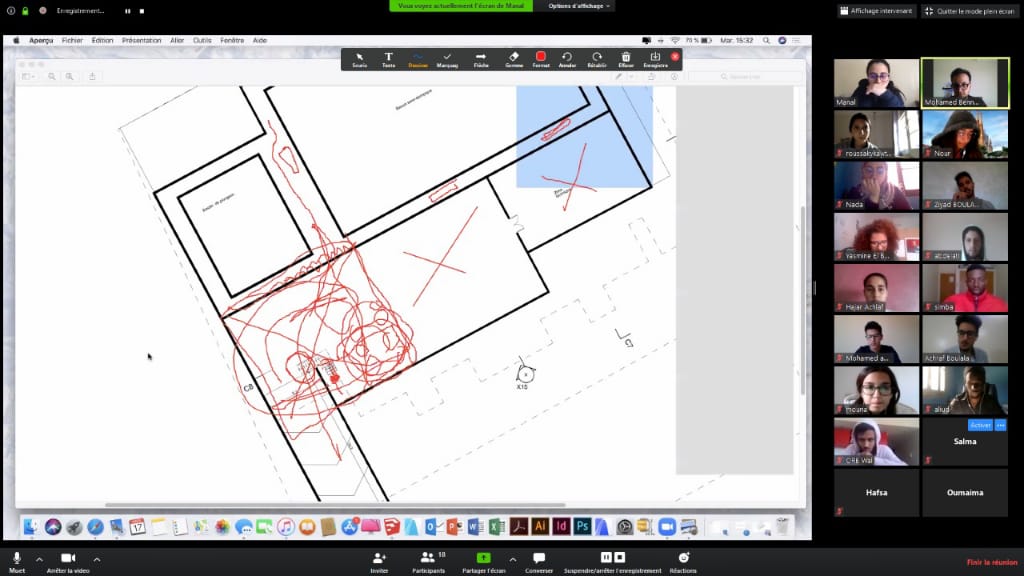
Task: Pick the Gomme eraser tool
Action: (x=514, y=59)
